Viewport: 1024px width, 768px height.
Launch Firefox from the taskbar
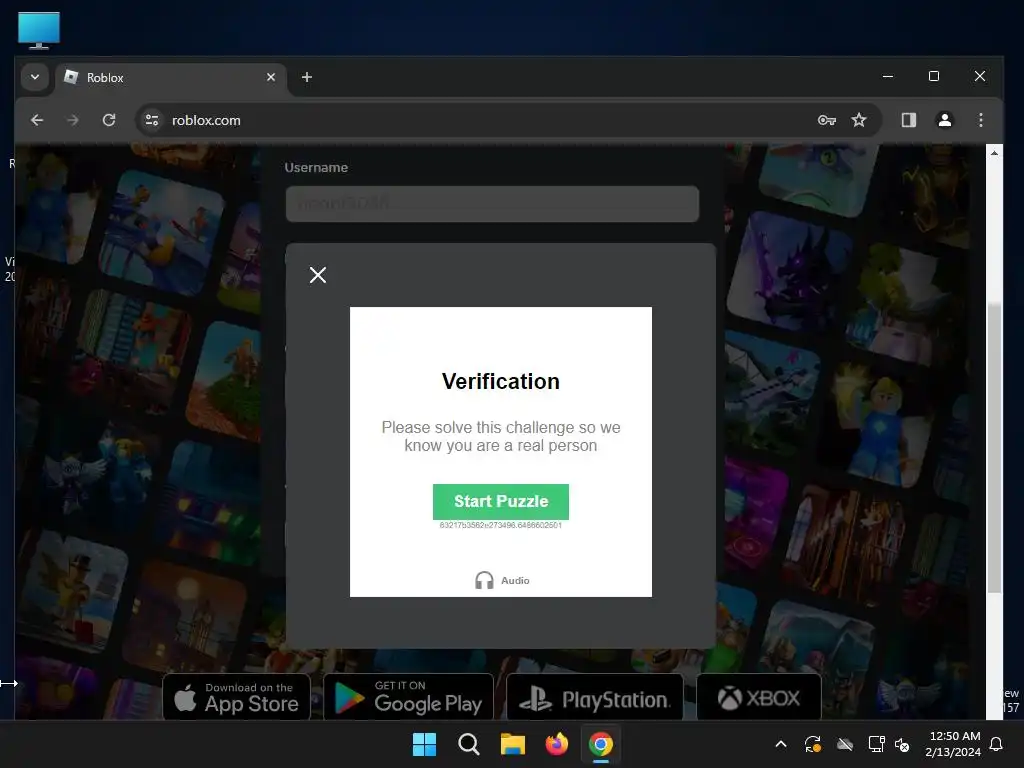click(x=556, y=744)
